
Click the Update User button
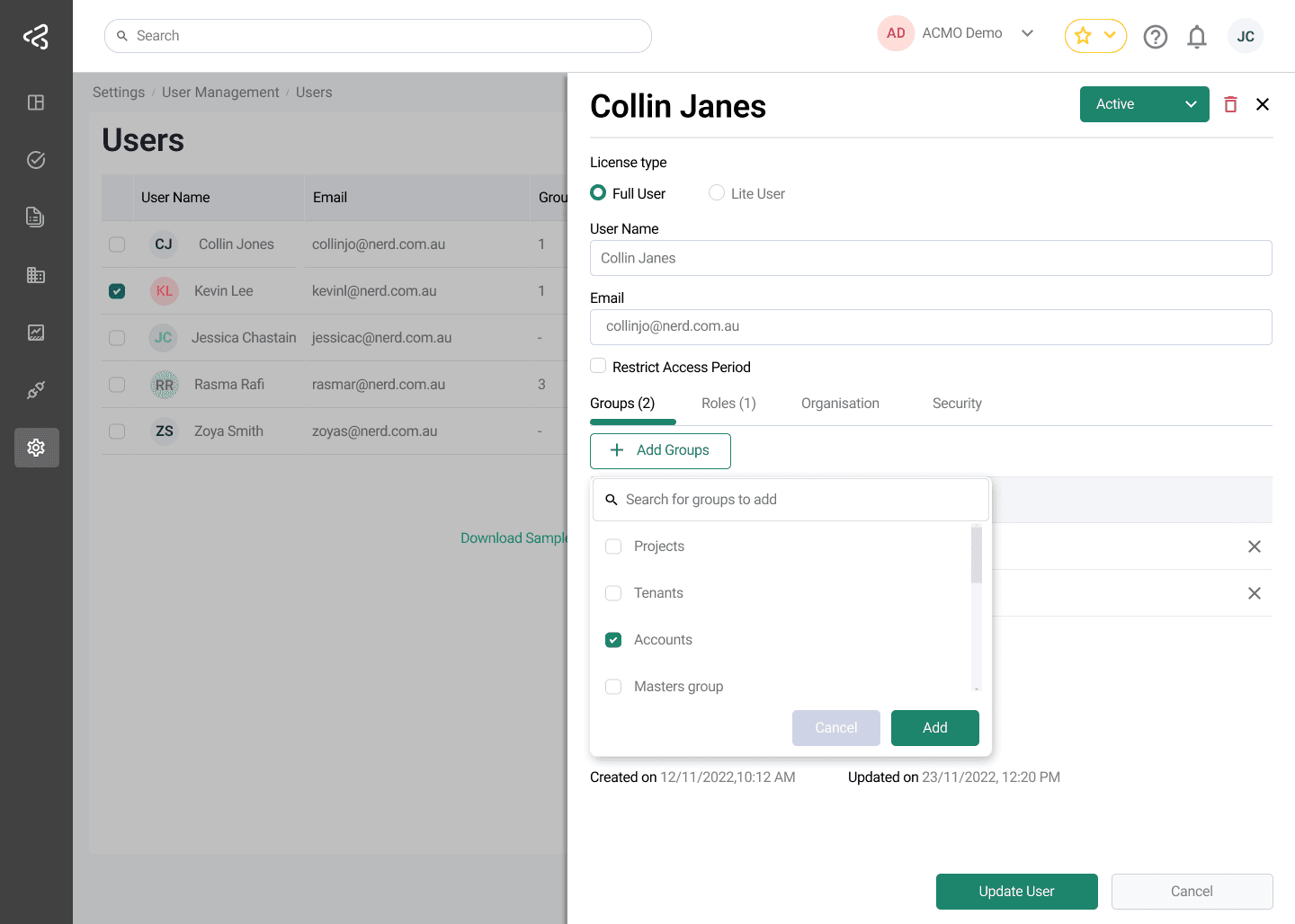click(1016, 891)
